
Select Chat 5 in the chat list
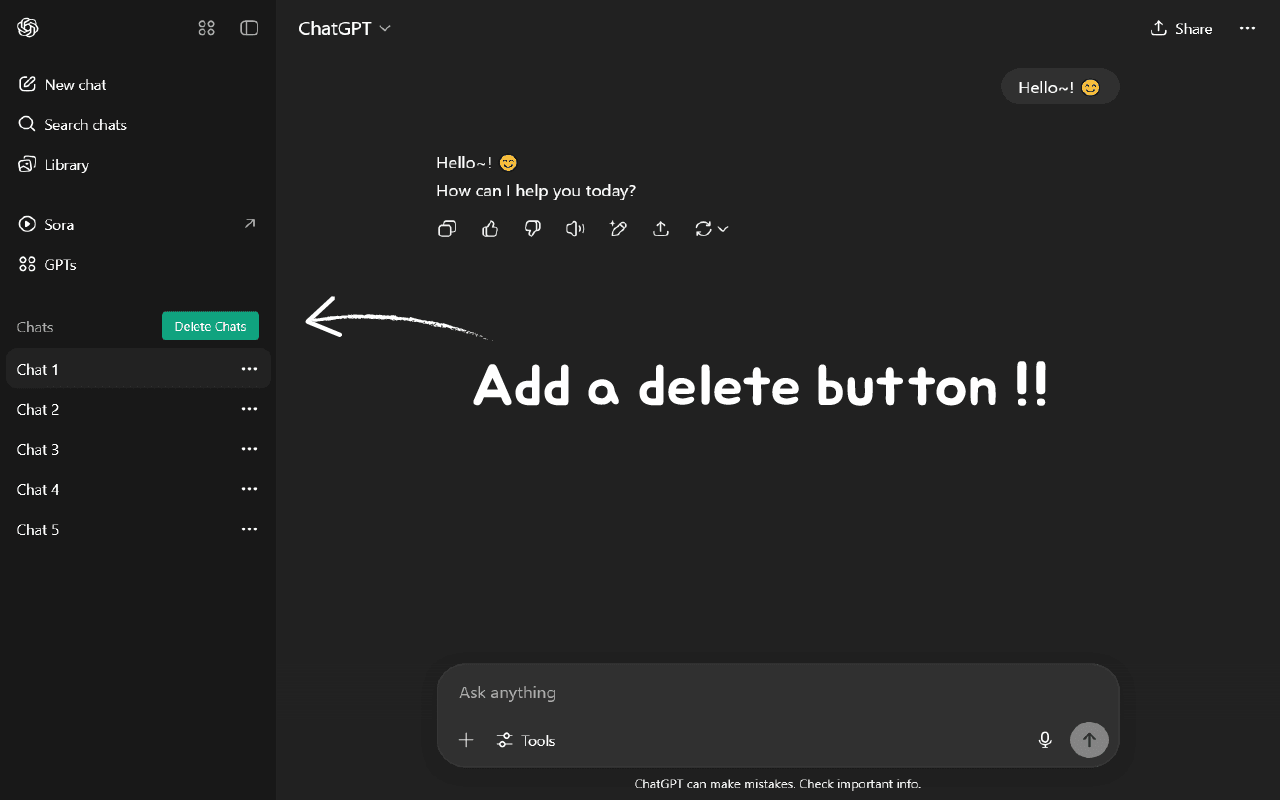click(x=138, y=529)
